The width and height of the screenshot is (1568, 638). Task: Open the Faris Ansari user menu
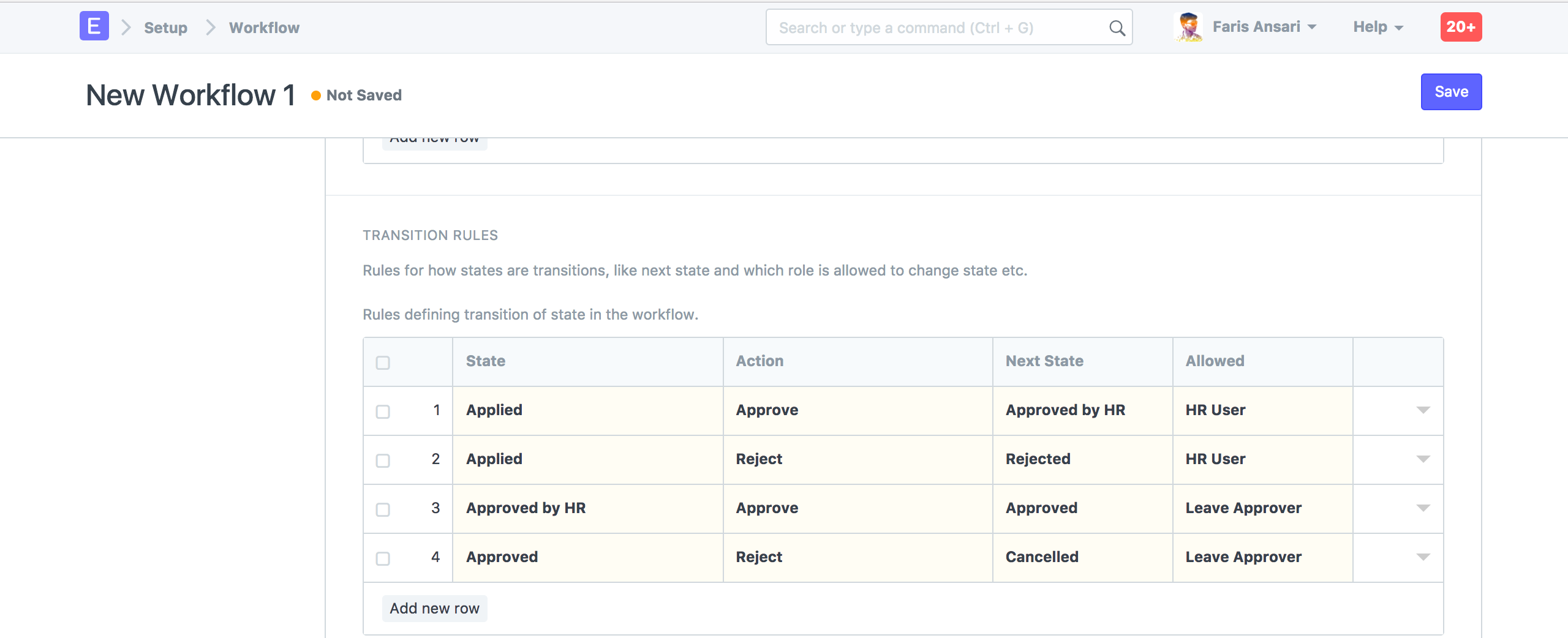pyautogui.click(x=1264, y=27)
